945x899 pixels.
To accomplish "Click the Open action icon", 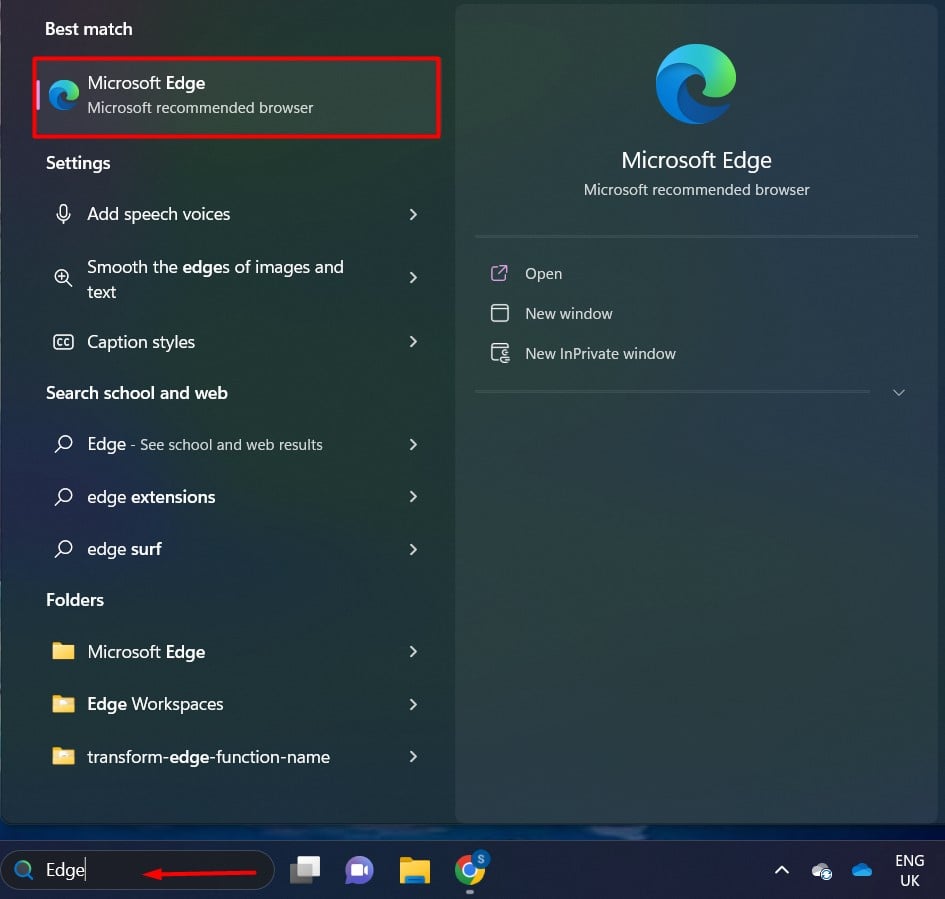I will point(499,273).
